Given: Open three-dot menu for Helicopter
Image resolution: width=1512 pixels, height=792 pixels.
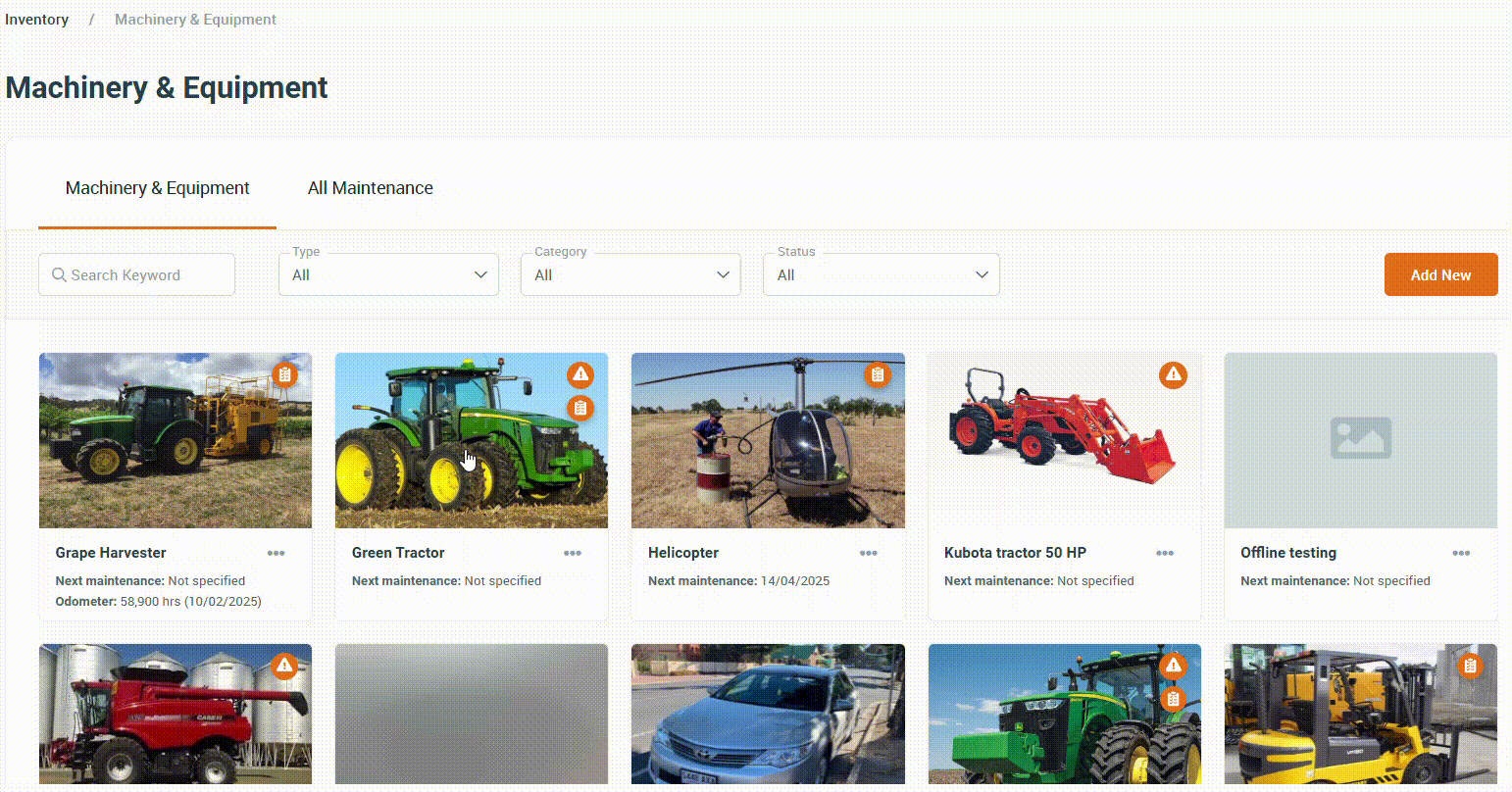Looking at the screenshot, I should coord(869,553).
